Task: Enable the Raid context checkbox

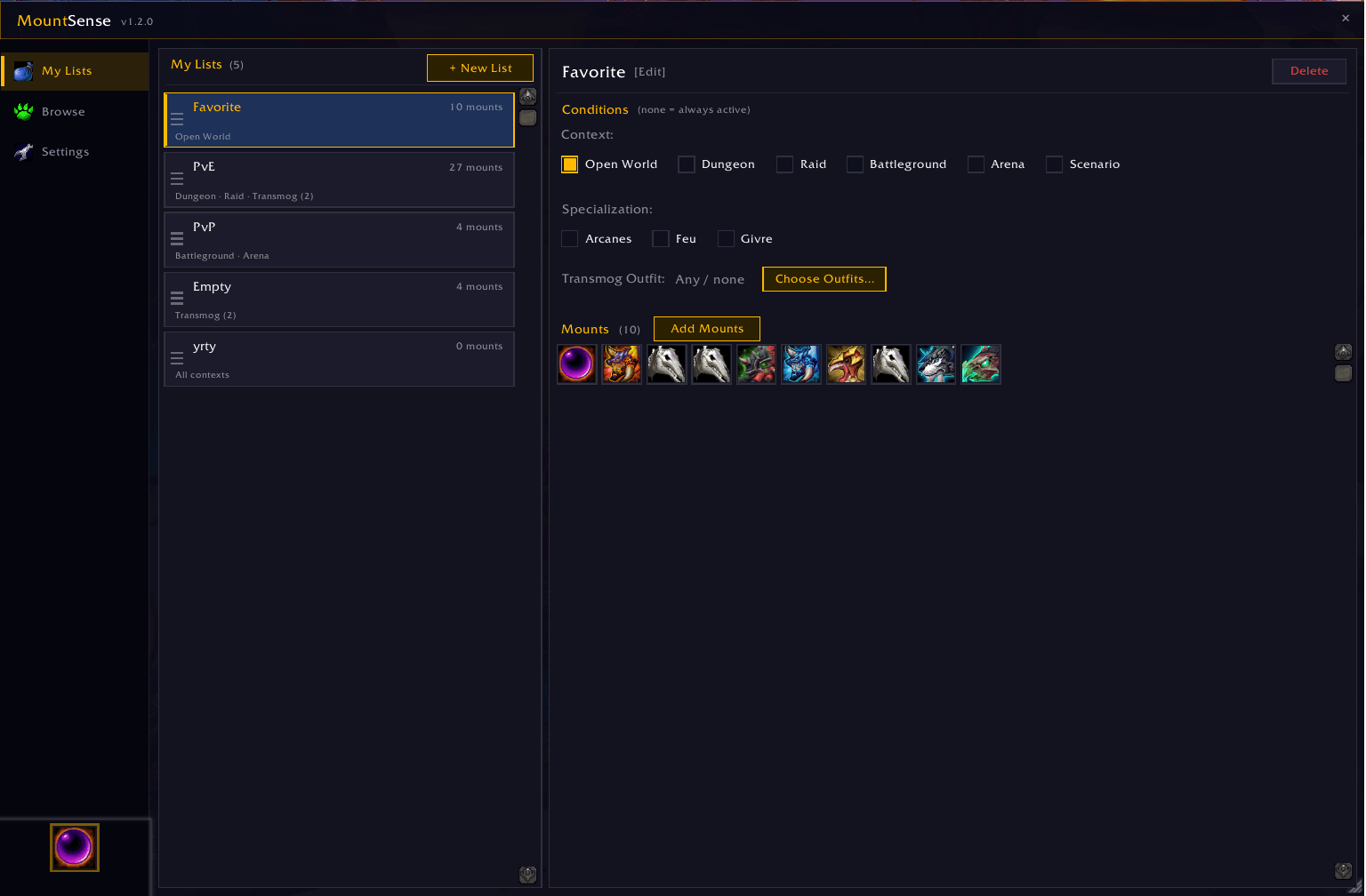Action: (784, 164)
